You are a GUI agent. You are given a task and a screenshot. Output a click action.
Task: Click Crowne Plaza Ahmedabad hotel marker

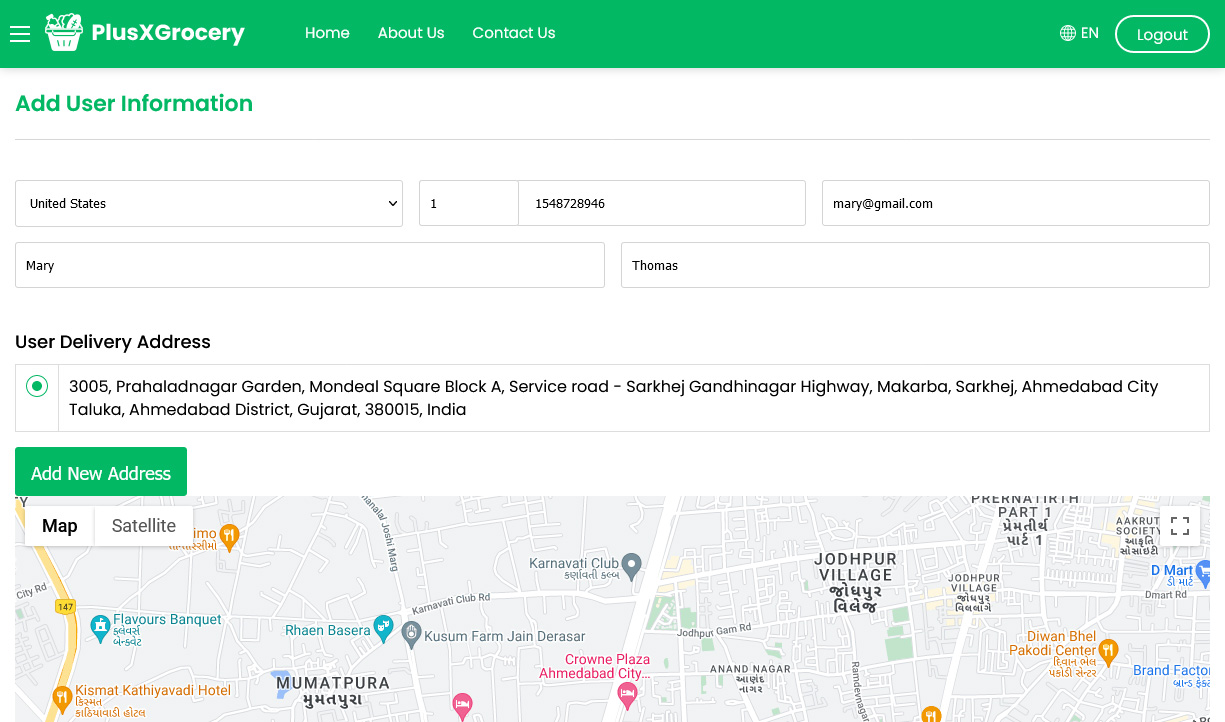[x=627, y=693]
